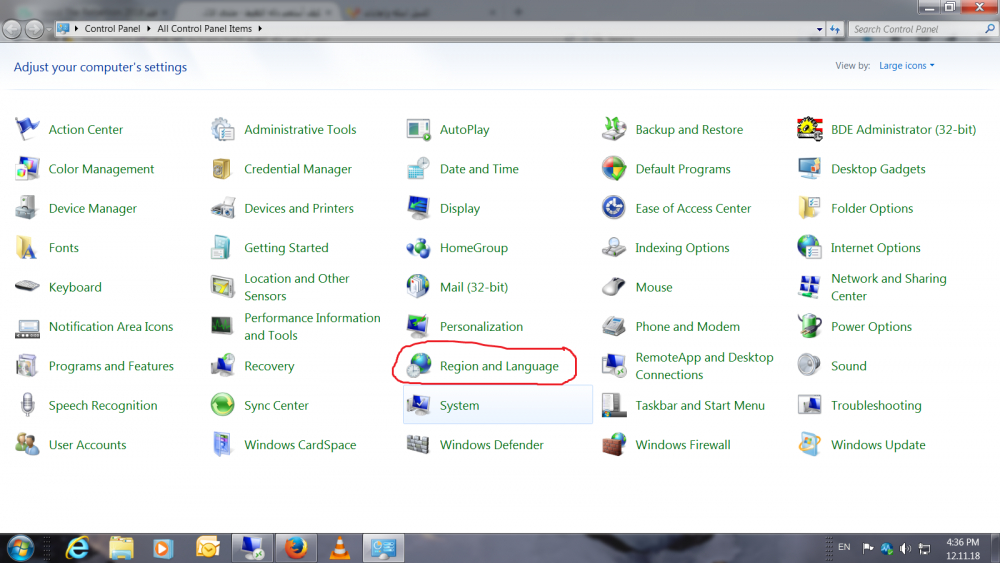1000x563 pixels.
Task: Click the Color Management icon
Action: click(27, 169)
